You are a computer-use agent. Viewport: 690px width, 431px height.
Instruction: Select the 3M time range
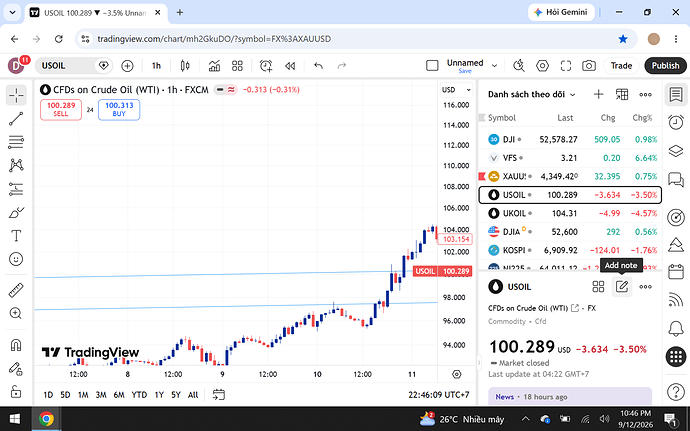(x=101, y=395)
